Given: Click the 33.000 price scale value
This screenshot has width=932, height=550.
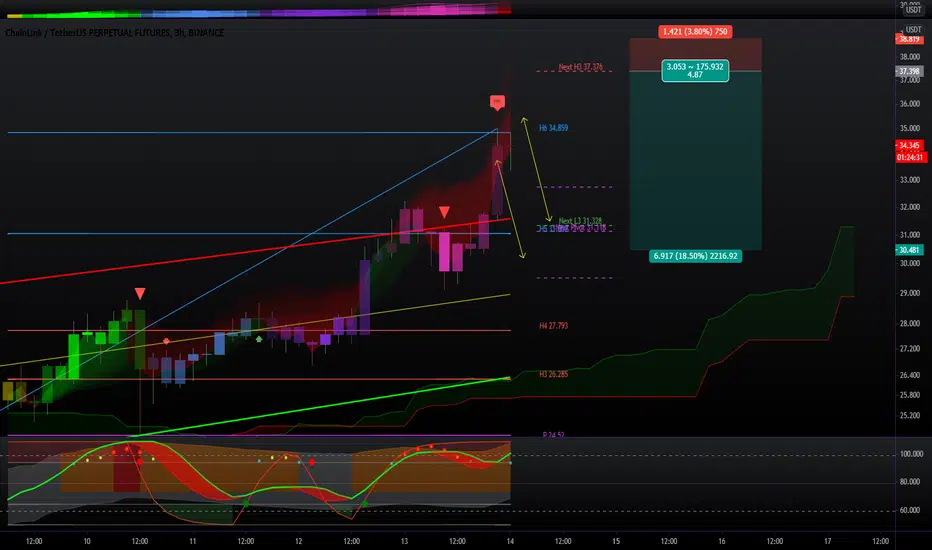Looking at the screenshot, I should tap(910, 180).
